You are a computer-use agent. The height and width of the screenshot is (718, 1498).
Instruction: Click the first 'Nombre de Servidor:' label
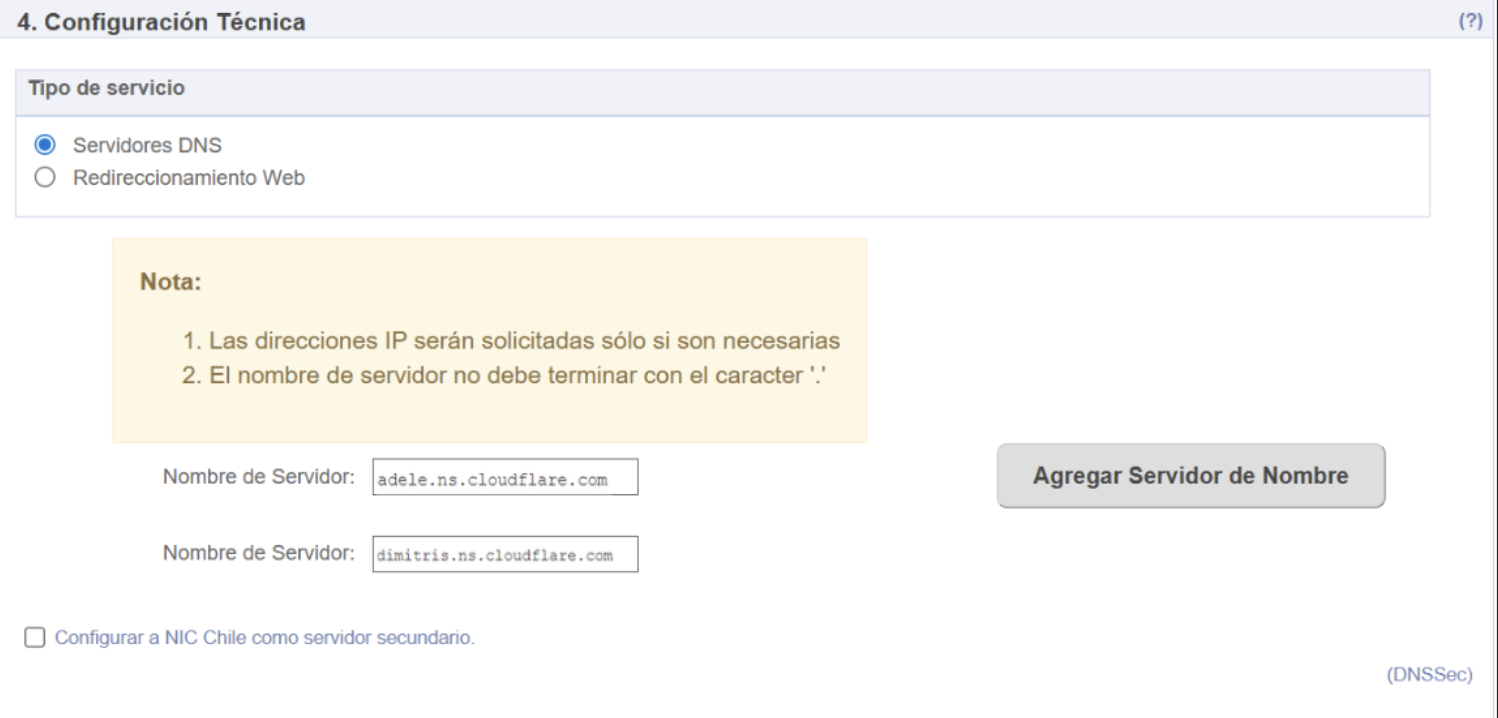pyautogui.click(x=259, y=477)
